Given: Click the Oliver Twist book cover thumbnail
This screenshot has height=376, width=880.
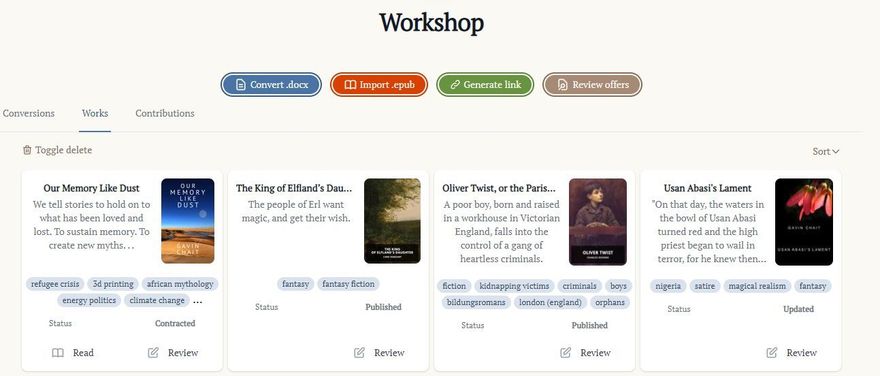Looking at the screenshot, I should [598, 222].
